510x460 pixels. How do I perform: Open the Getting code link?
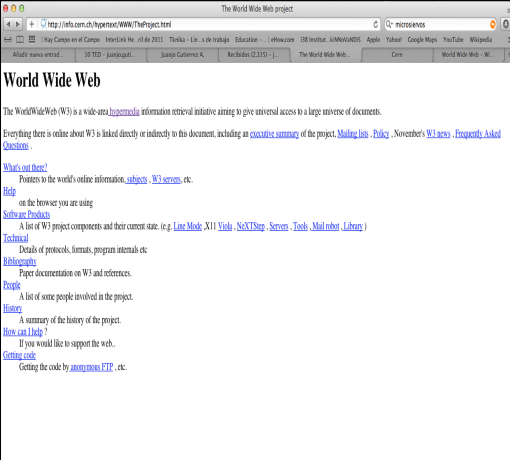click(19, 355)
